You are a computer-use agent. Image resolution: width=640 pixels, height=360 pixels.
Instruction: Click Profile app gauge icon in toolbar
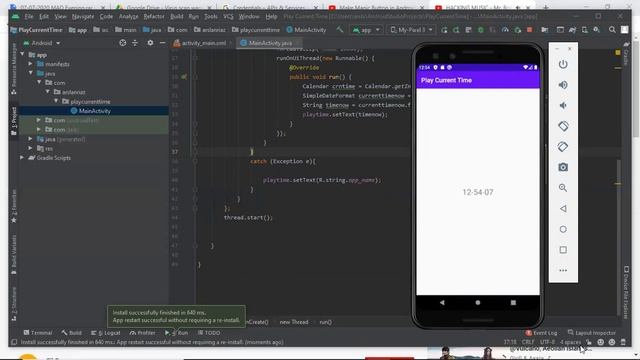tap(505, 30)
